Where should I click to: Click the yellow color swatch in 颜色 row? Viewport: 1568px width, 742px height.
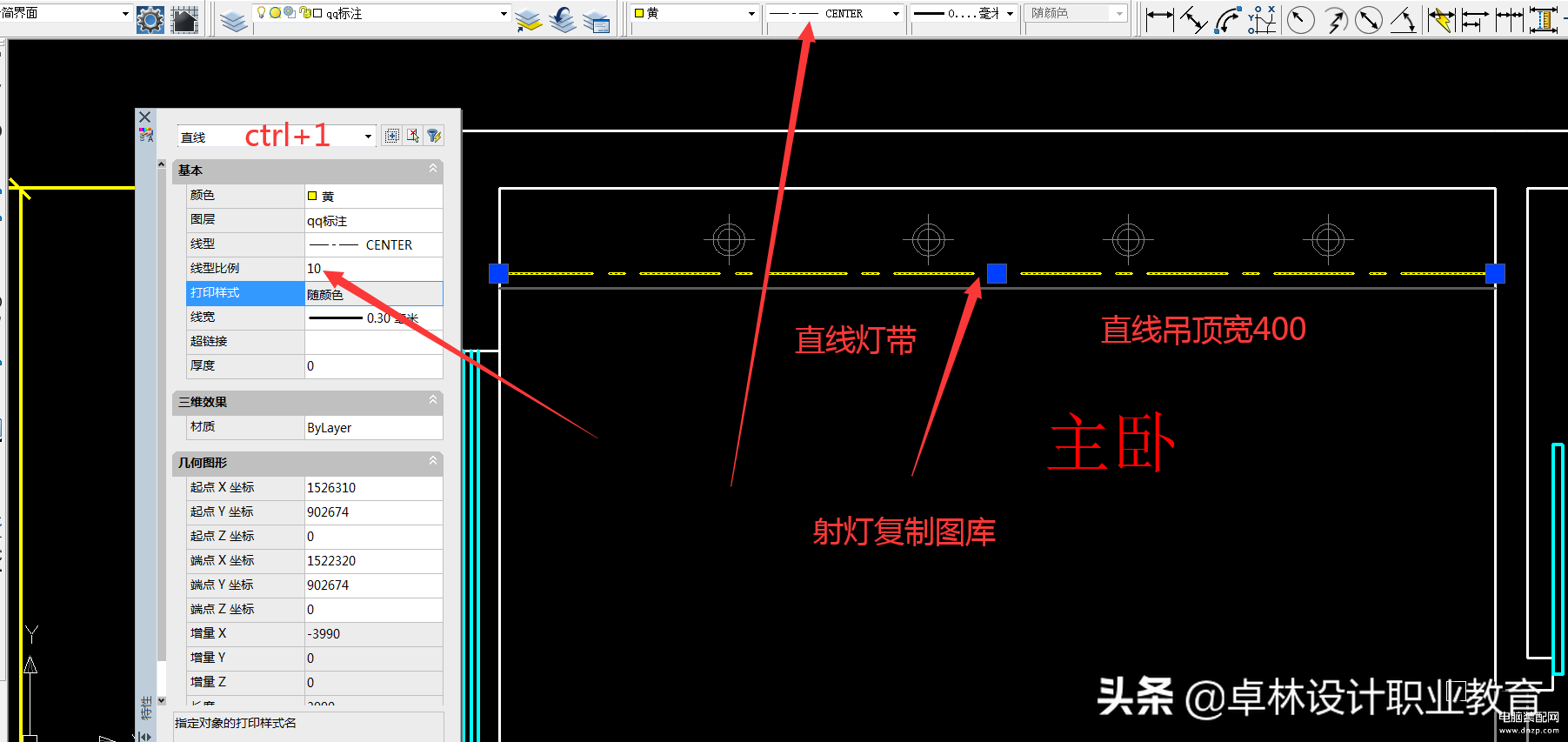[312, 196]
